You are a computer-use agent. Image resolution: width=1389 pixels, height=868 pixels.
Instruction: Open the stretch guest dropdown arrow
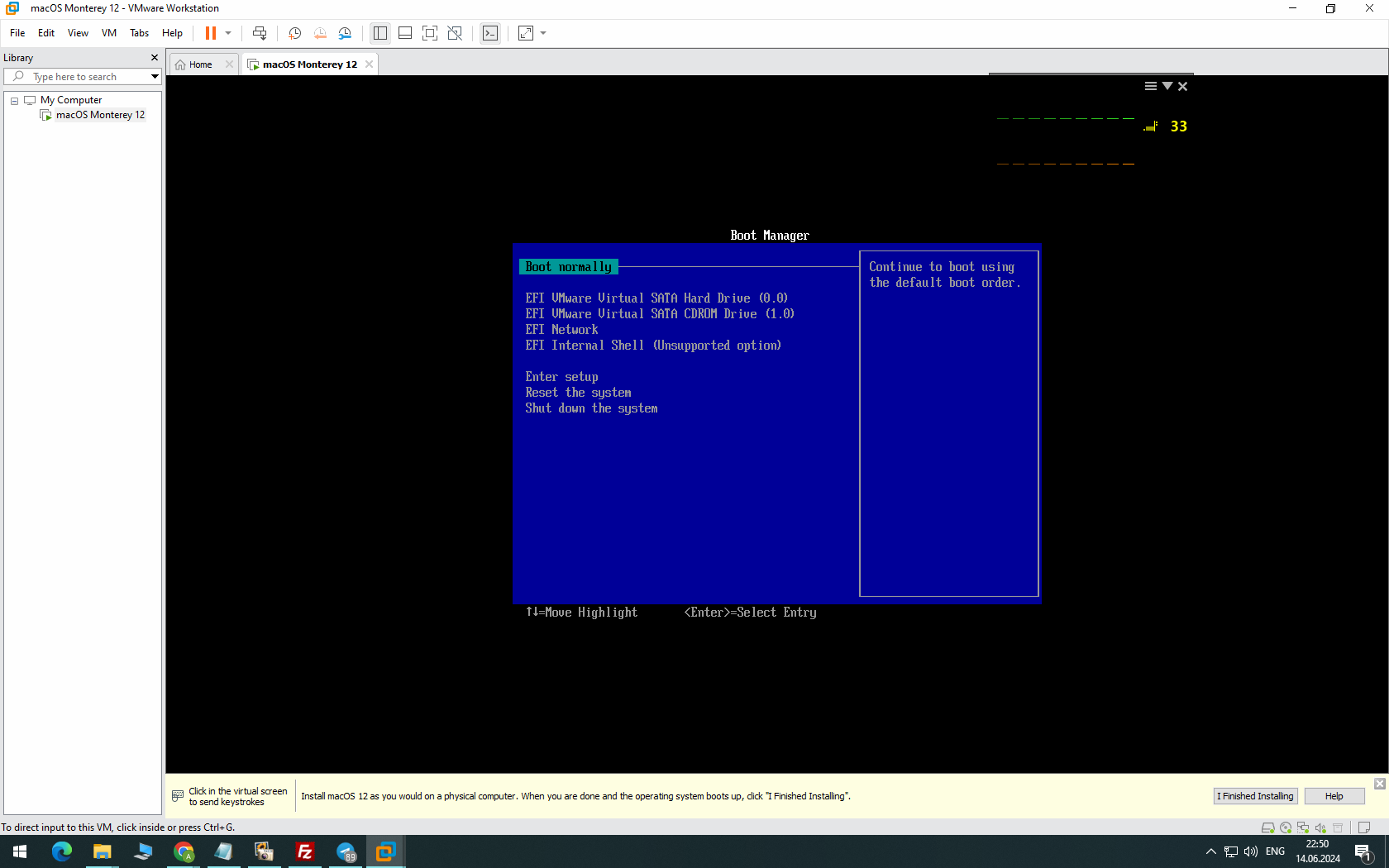point(543,33)
